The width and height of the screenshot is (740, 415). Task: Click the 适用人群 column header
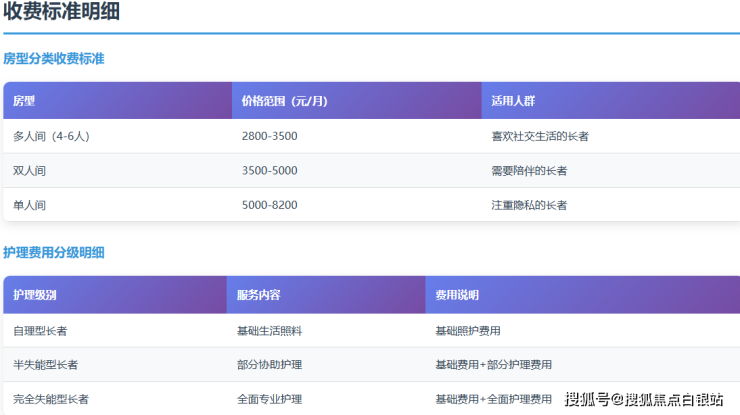tap(514, 101)
